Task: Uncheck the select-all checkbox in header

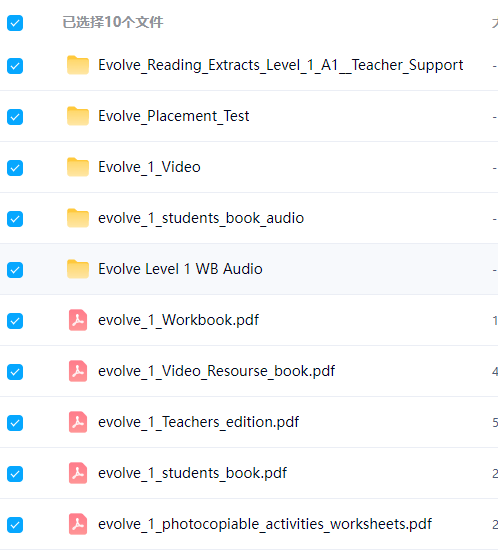Action: coord(15,23)
